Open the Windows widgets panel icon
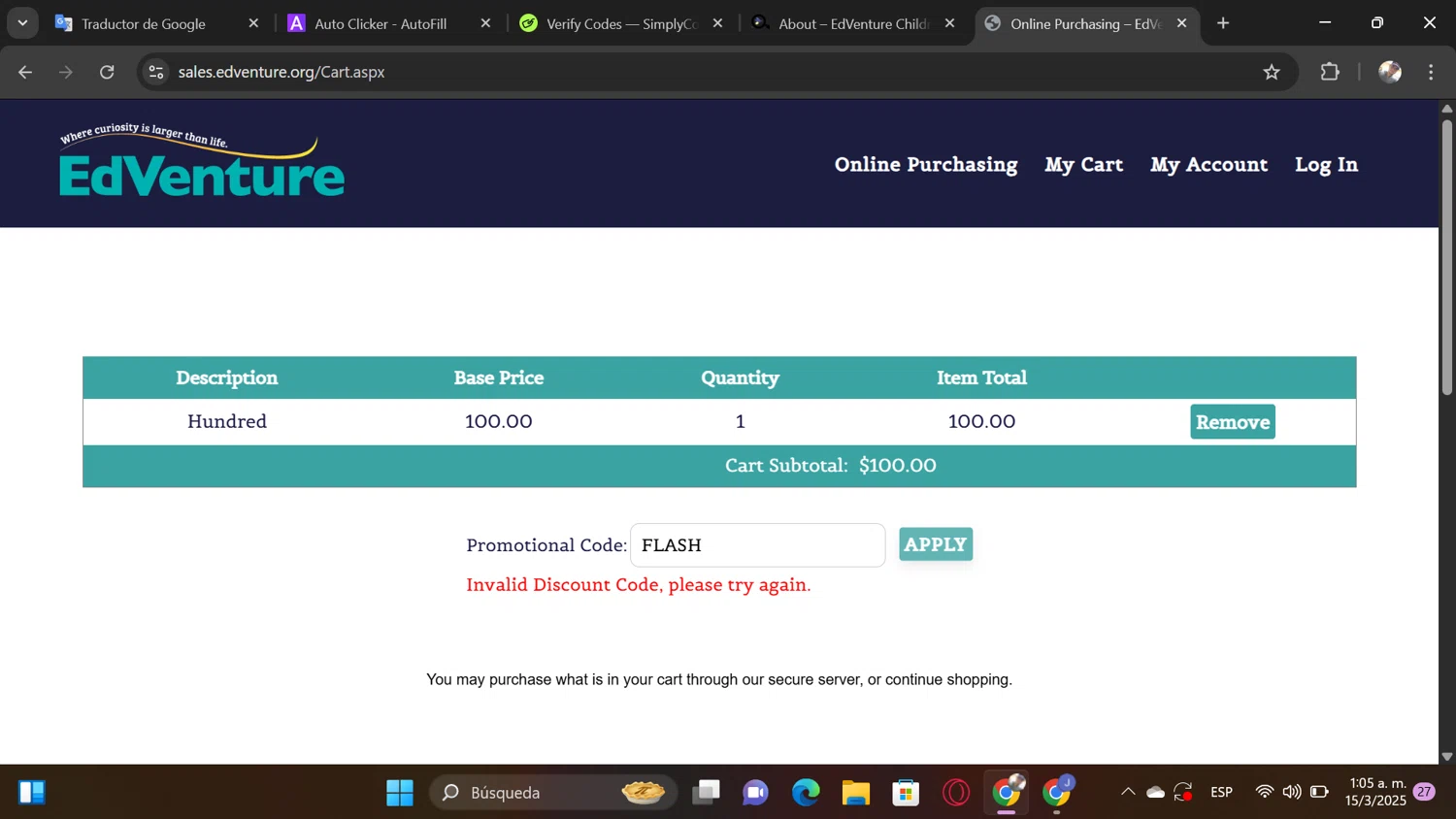 31,793
